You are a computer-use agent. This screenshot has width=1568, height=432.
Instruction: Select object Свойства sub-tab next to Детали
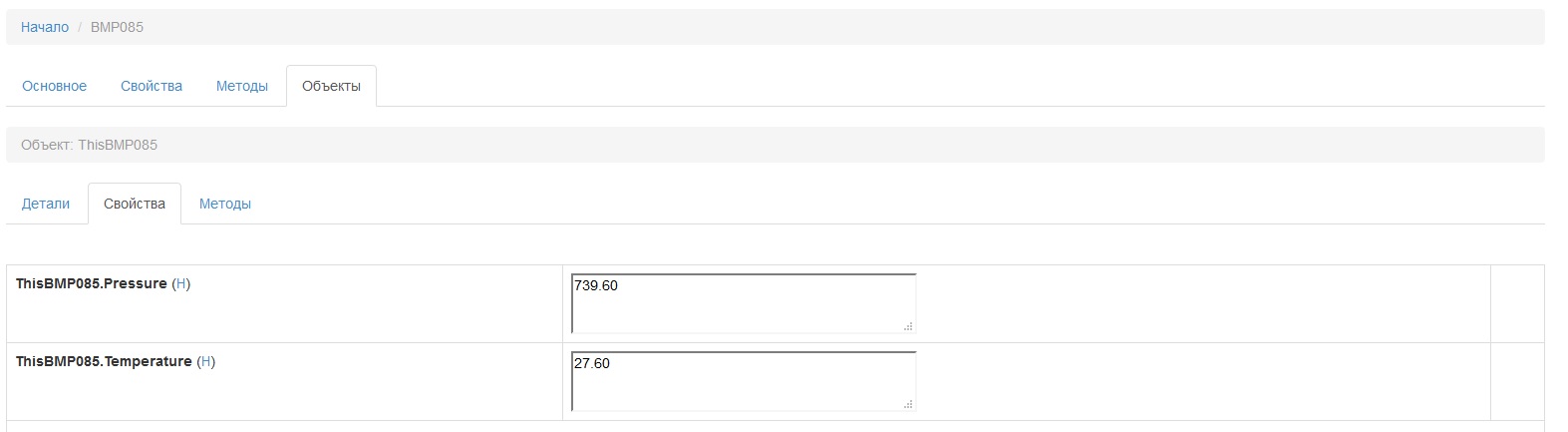(135, 204)
